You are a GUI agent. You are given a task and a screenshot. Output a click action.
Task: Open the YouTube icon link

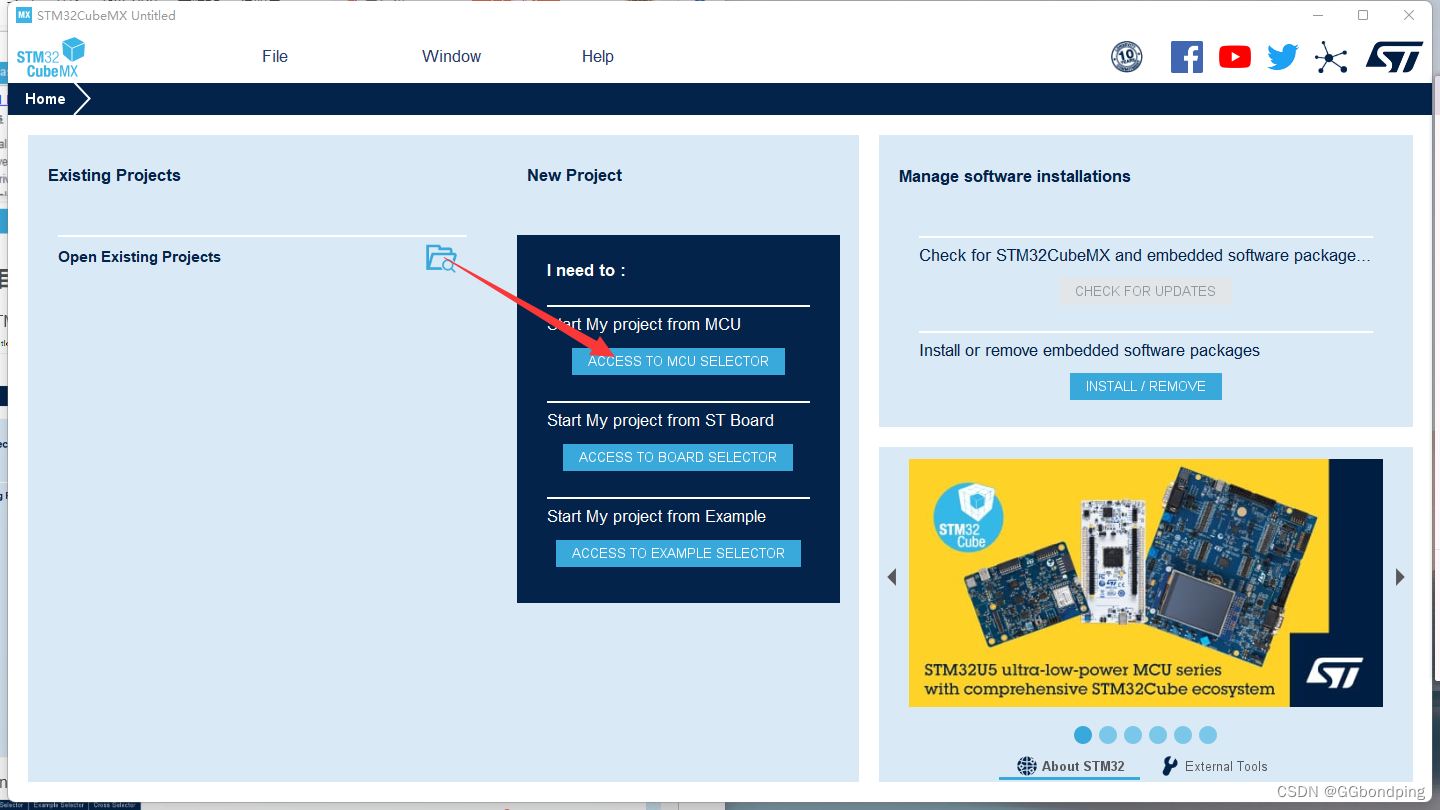1235,57
